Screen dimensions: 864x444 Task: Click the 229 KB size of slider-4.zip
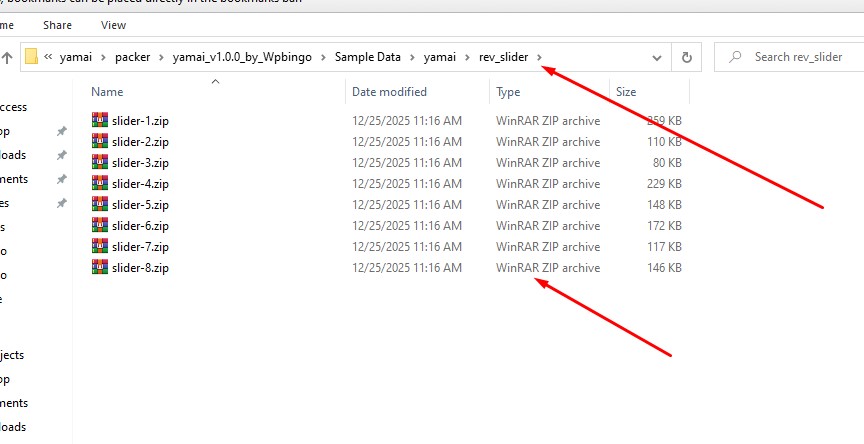(x=665, y=183)
